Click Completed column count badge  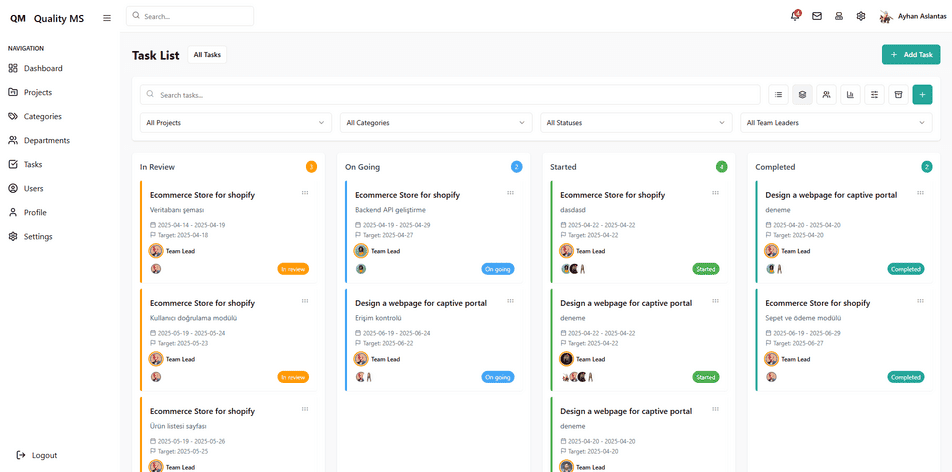click(x=926, y=167)
